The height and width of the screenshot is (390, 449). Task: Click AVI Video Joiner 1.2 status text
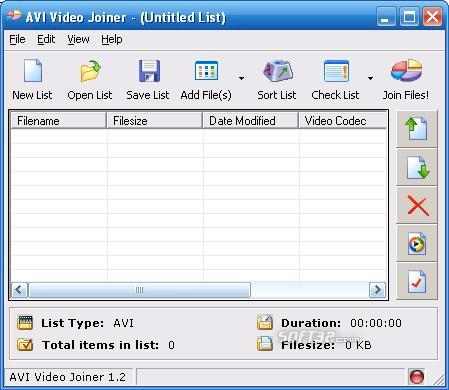coord(67,377)
